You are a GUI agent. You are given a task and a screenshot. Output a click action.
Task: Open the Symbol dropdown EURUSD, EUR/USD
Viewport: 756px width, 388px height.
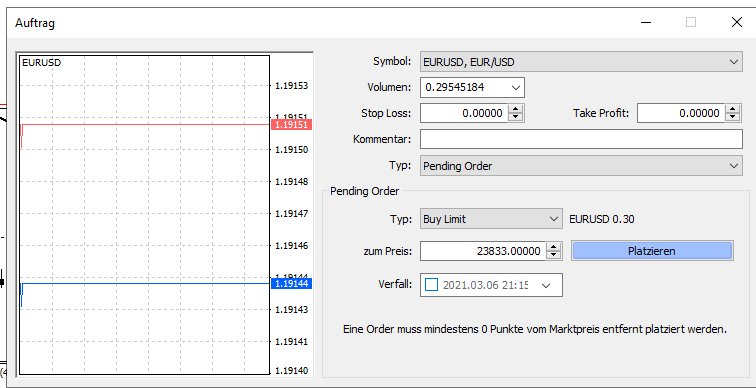point(581,62)
